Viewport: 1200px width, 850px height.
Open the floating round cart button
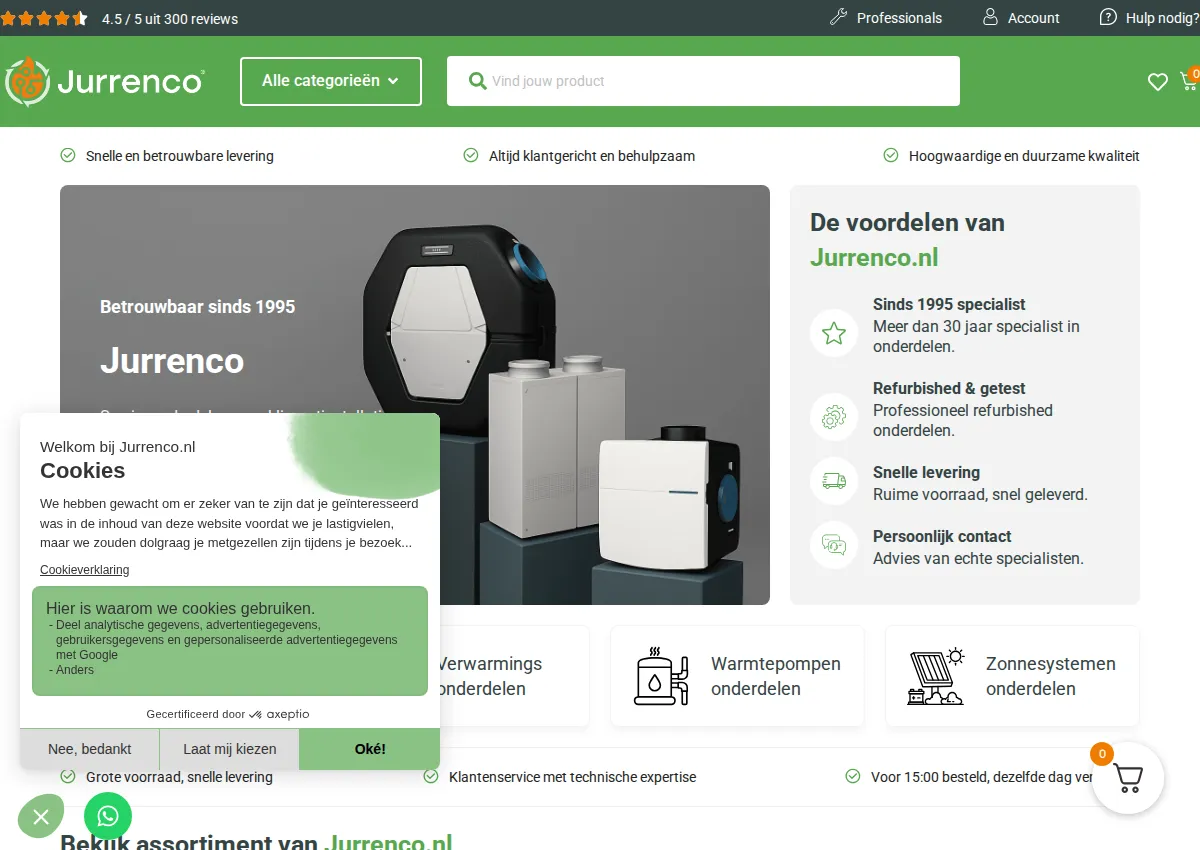click(1128, 778)
